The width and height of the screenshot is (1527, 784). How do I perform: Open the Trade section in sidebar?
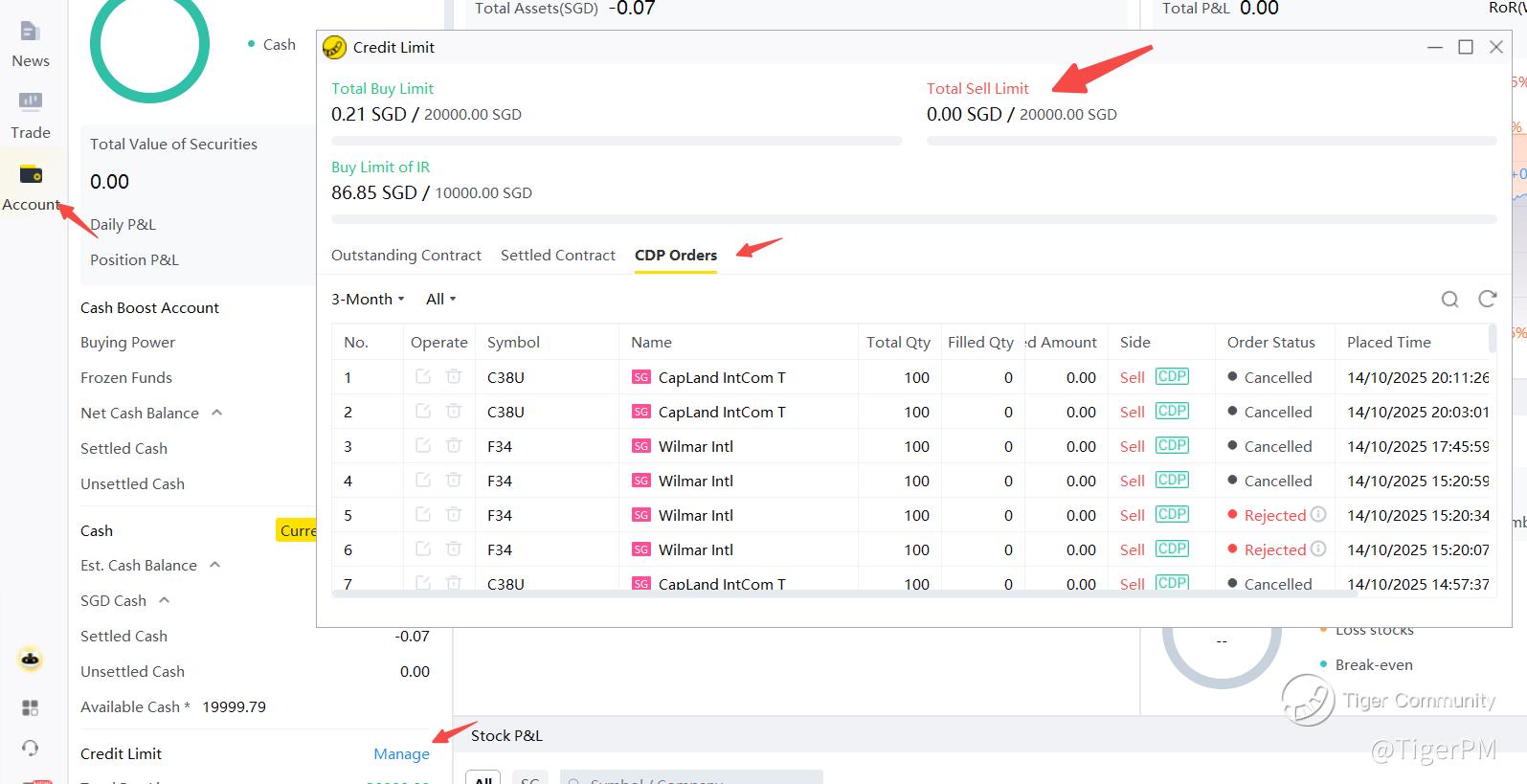pyautogui.click(x=30, y=115)
